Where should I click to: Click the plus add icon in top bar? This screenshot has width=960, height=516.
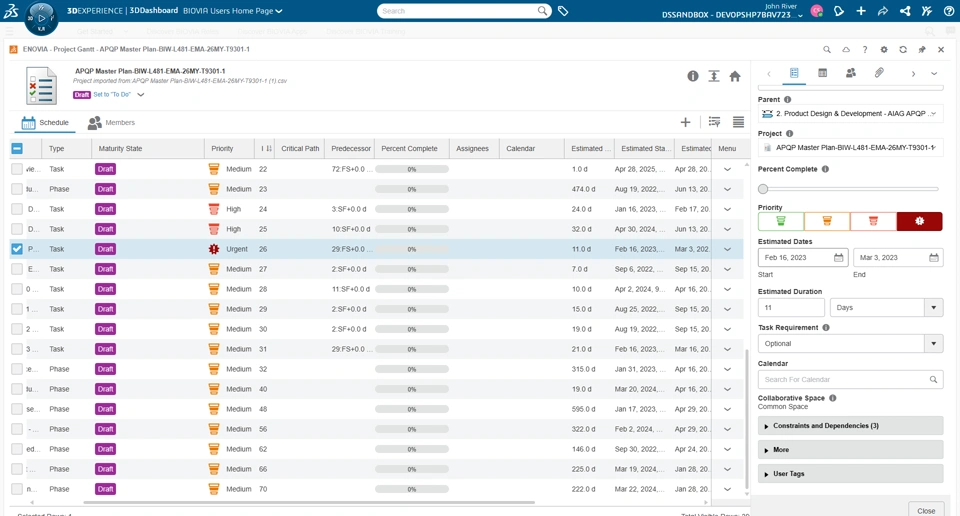click(x=861, y=11)
